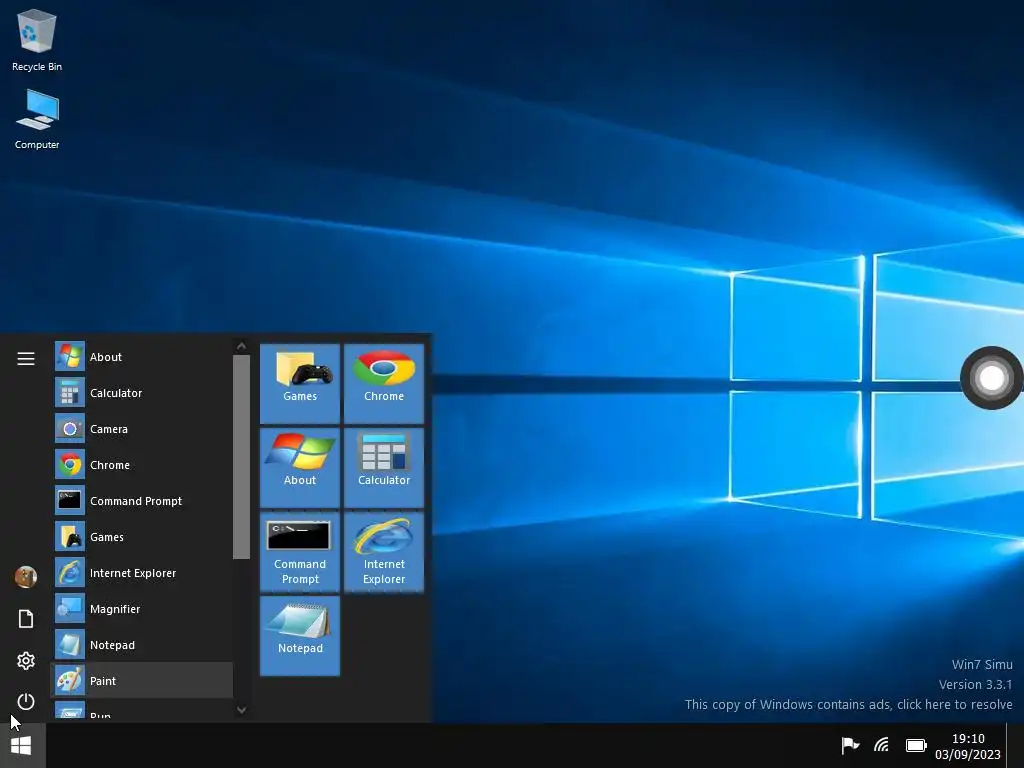Click the battery tray icon
Image resolution: width=1024 pixels, height=768 pixels.
[x=916, y=745]
